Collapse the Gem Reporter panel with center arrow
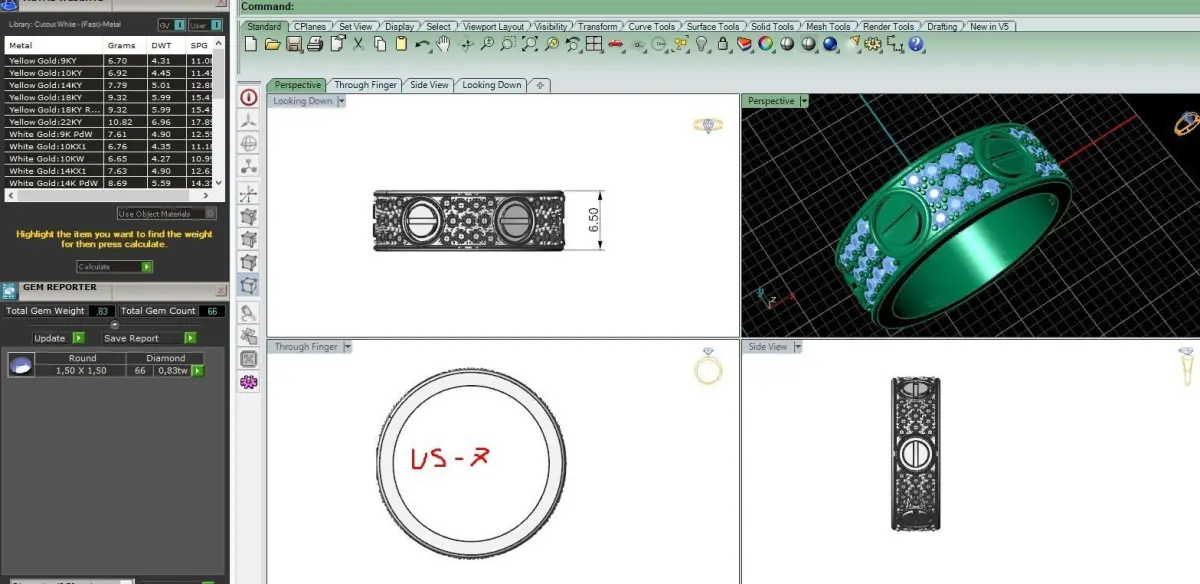The width and height of the screenshot is (1200, 584). coord(114,324)
